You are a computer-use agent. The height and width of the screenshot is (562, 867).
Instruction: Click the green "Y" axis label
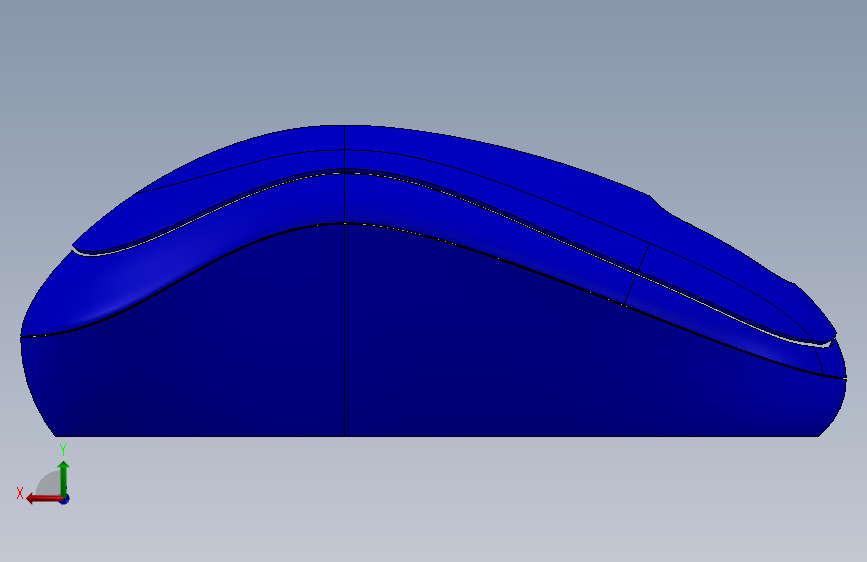(63, 450)
